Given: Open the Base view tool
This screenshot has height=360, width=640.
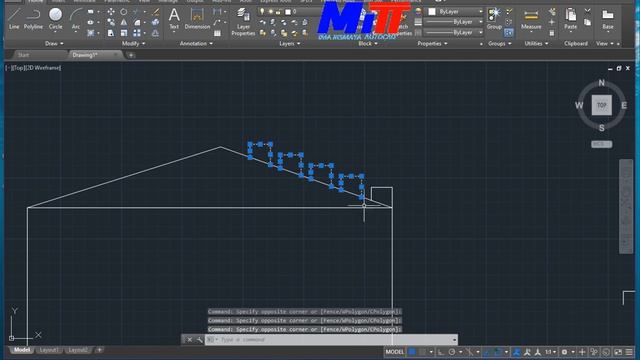Looking at the screenshot, I should pyautogui.click(x=608, y=19).
